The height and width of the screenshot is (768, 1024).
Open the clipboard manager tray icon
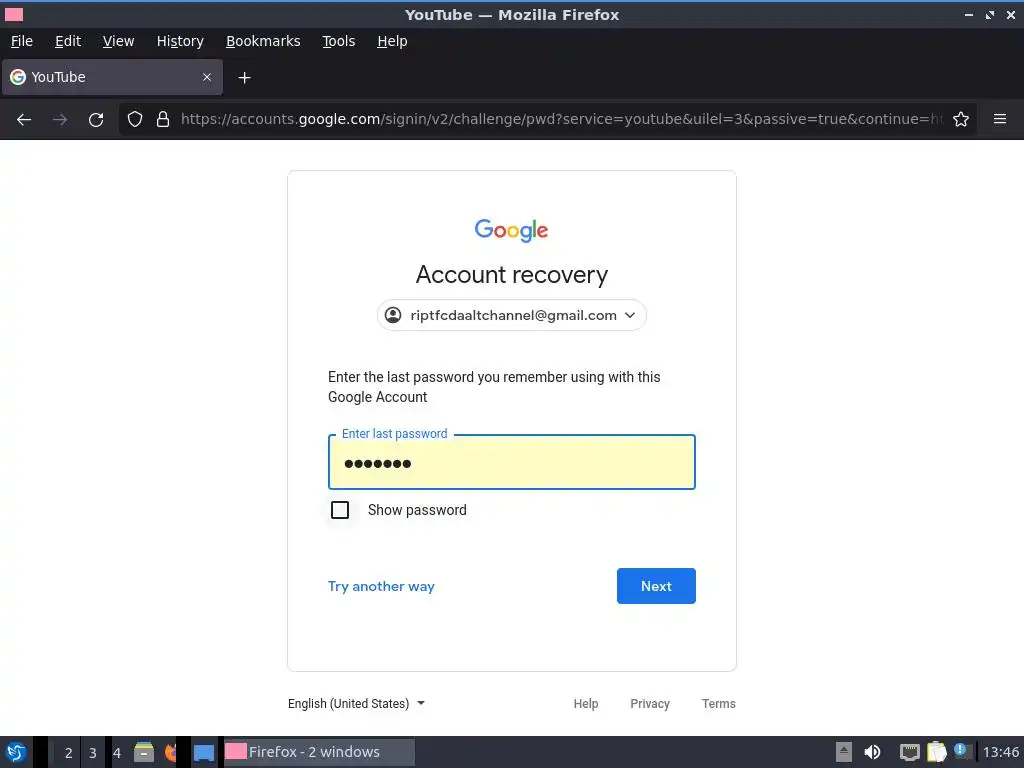pos(936,752)
